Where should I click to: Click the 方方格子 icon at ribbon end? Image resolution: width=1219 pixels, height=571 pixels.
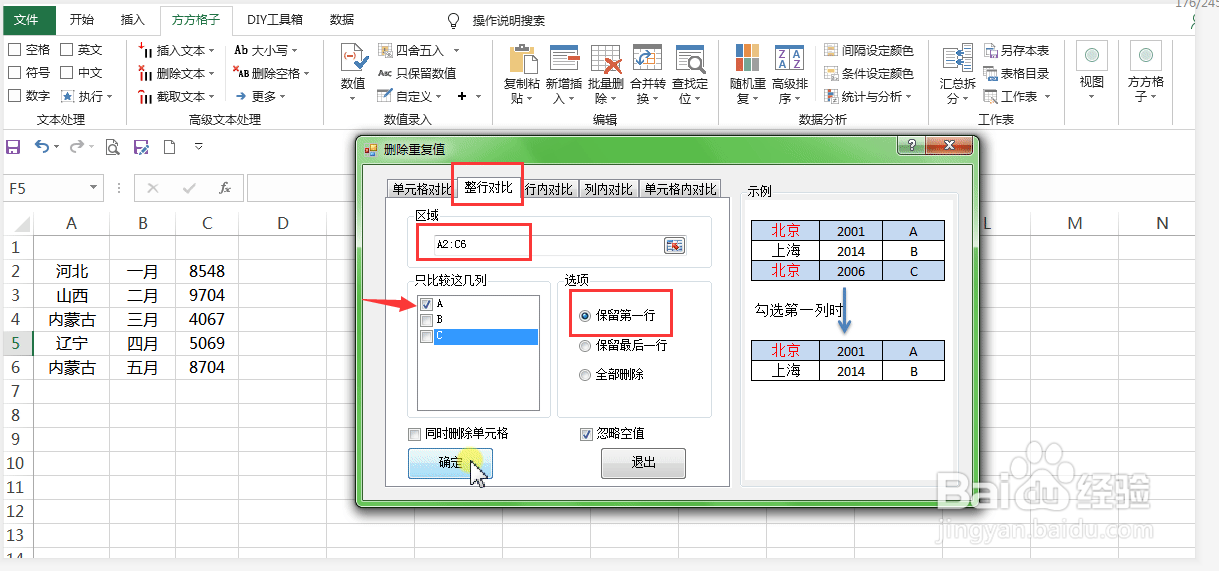point(1145,57)
